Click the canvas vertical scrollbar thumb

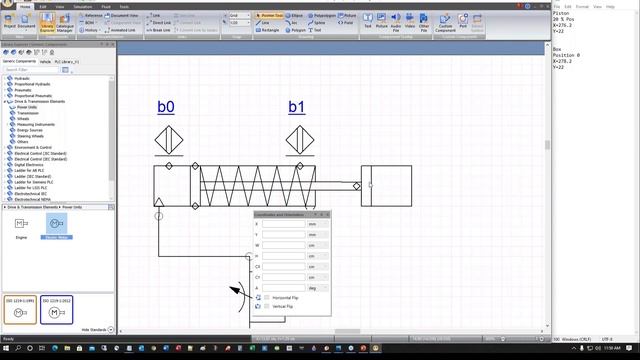coord(547,144)
